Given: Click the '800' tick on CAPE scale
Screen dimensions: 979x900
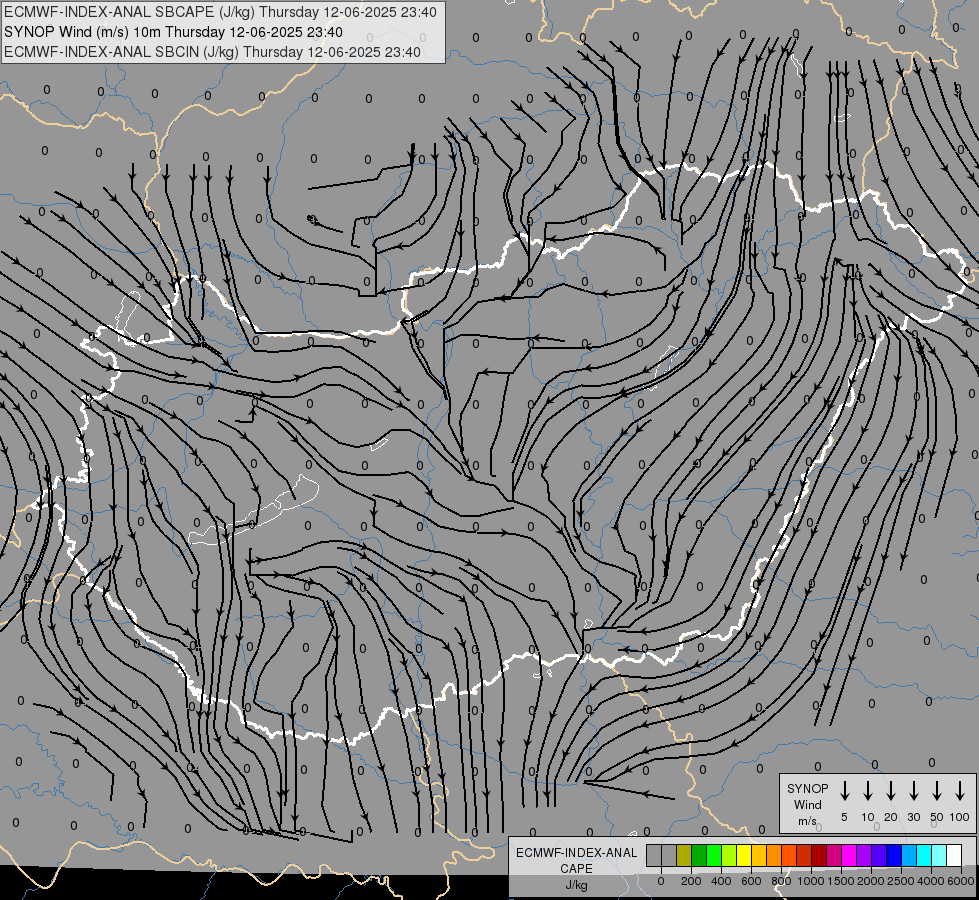Looking at the screenshot, I should coord(781,881).
